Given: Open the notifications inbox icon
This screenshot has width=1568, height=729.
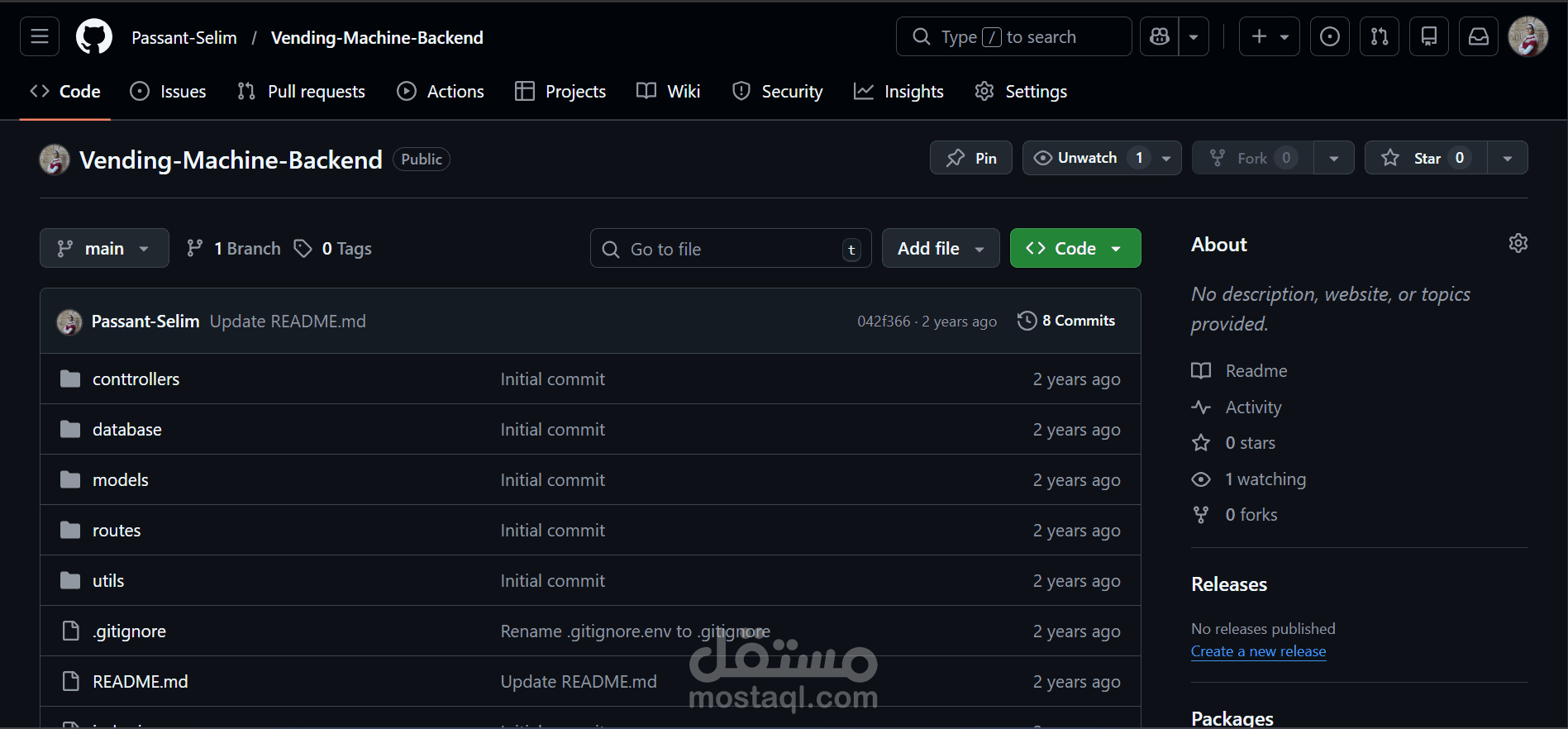Looking at the screenshot, I should tap(1479, 37).
